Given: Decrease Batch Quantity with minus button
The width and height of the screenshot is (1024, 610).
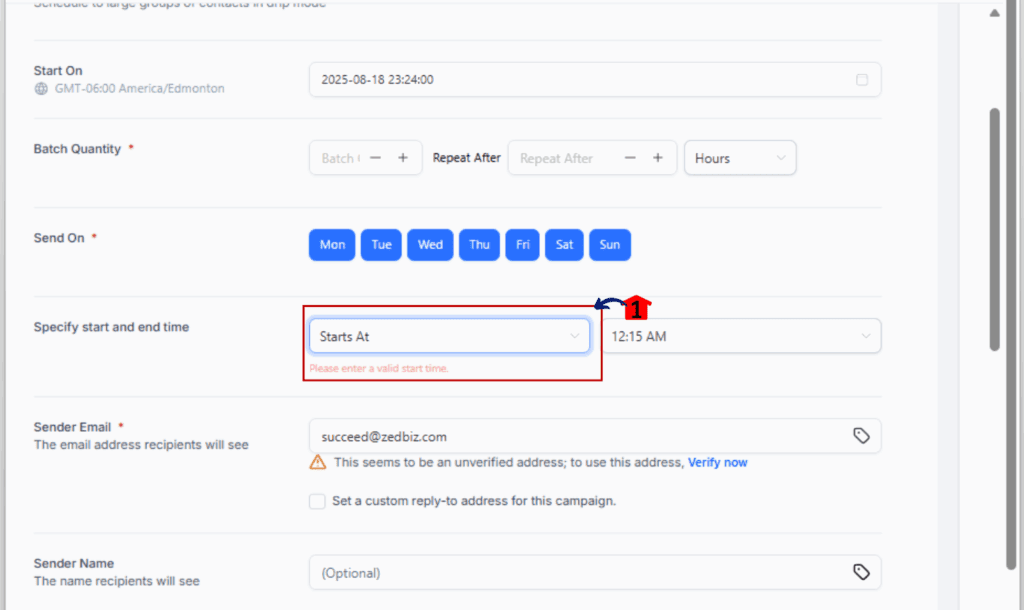Looking at the screenshot, I should pyautogui.click(x=376, y=158).
